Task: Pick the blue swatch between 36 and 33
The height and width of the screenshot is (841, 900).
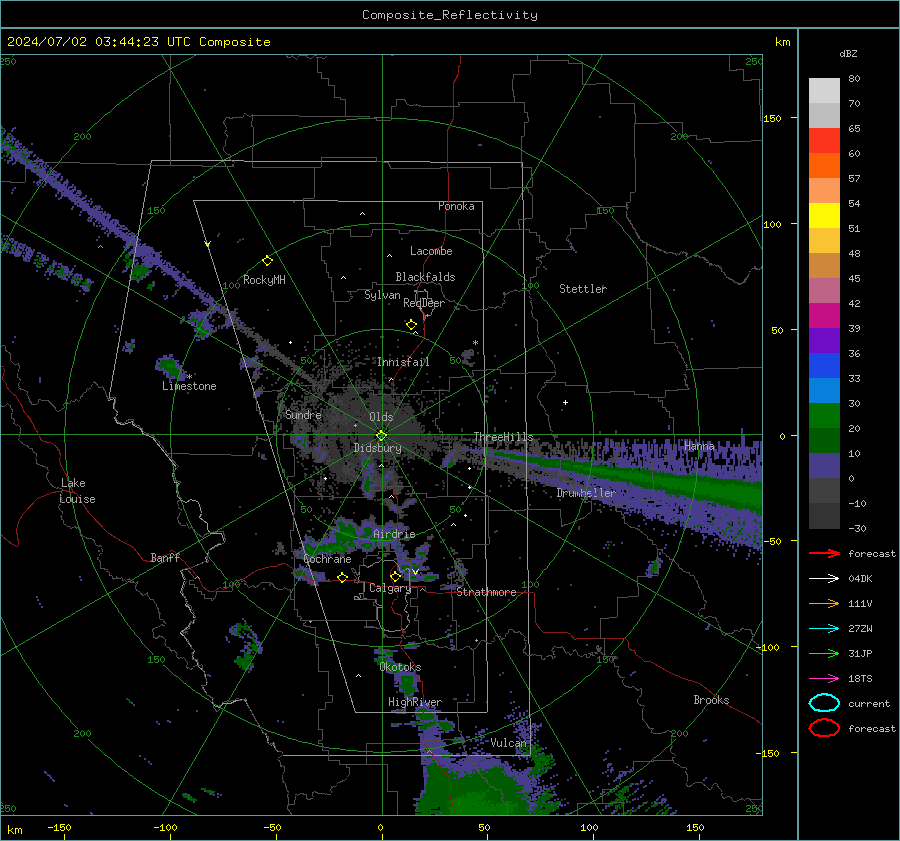Action: pos(824,366)
